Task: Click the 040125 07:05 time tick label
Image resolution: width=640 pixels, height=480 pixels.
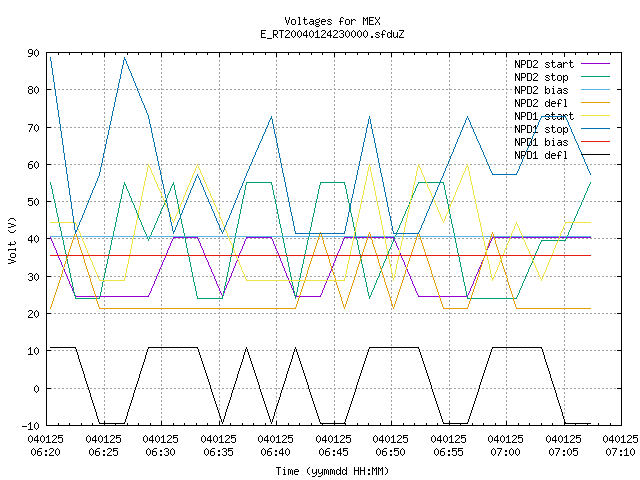Action: (x=564, y=446)
